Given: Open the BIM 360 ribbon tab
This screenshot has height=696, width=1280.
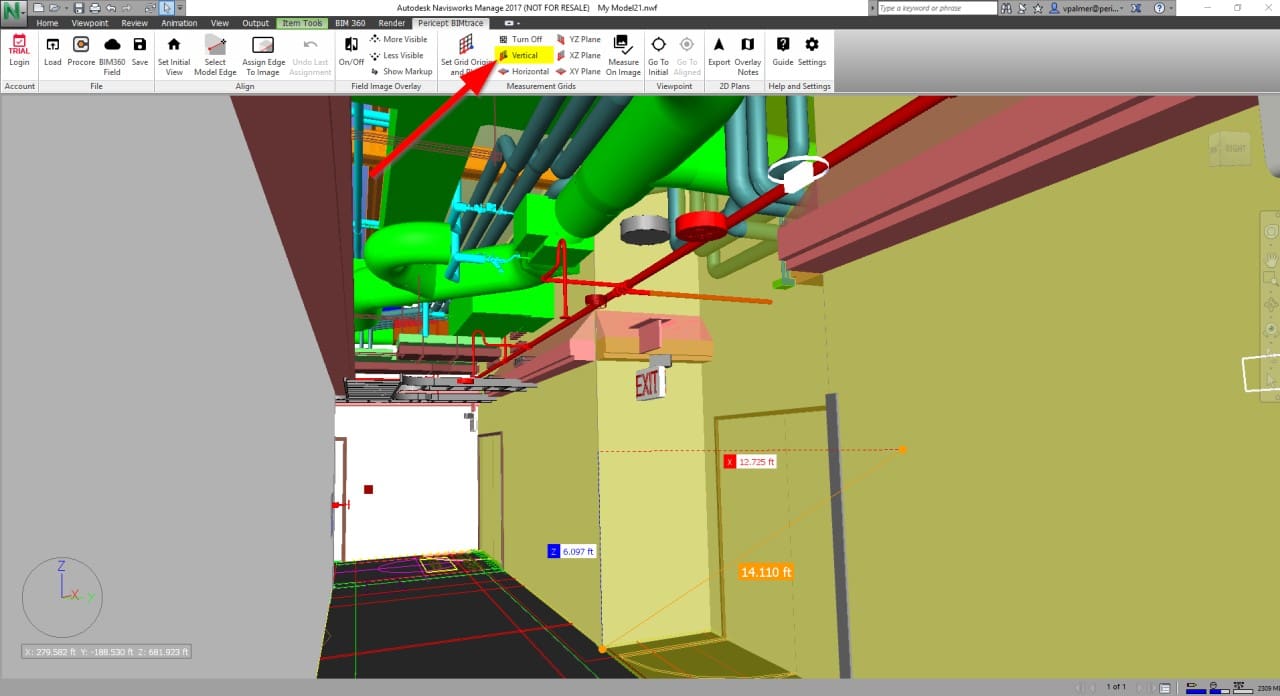Looking at the screenshot, I should tap(350, 23).
